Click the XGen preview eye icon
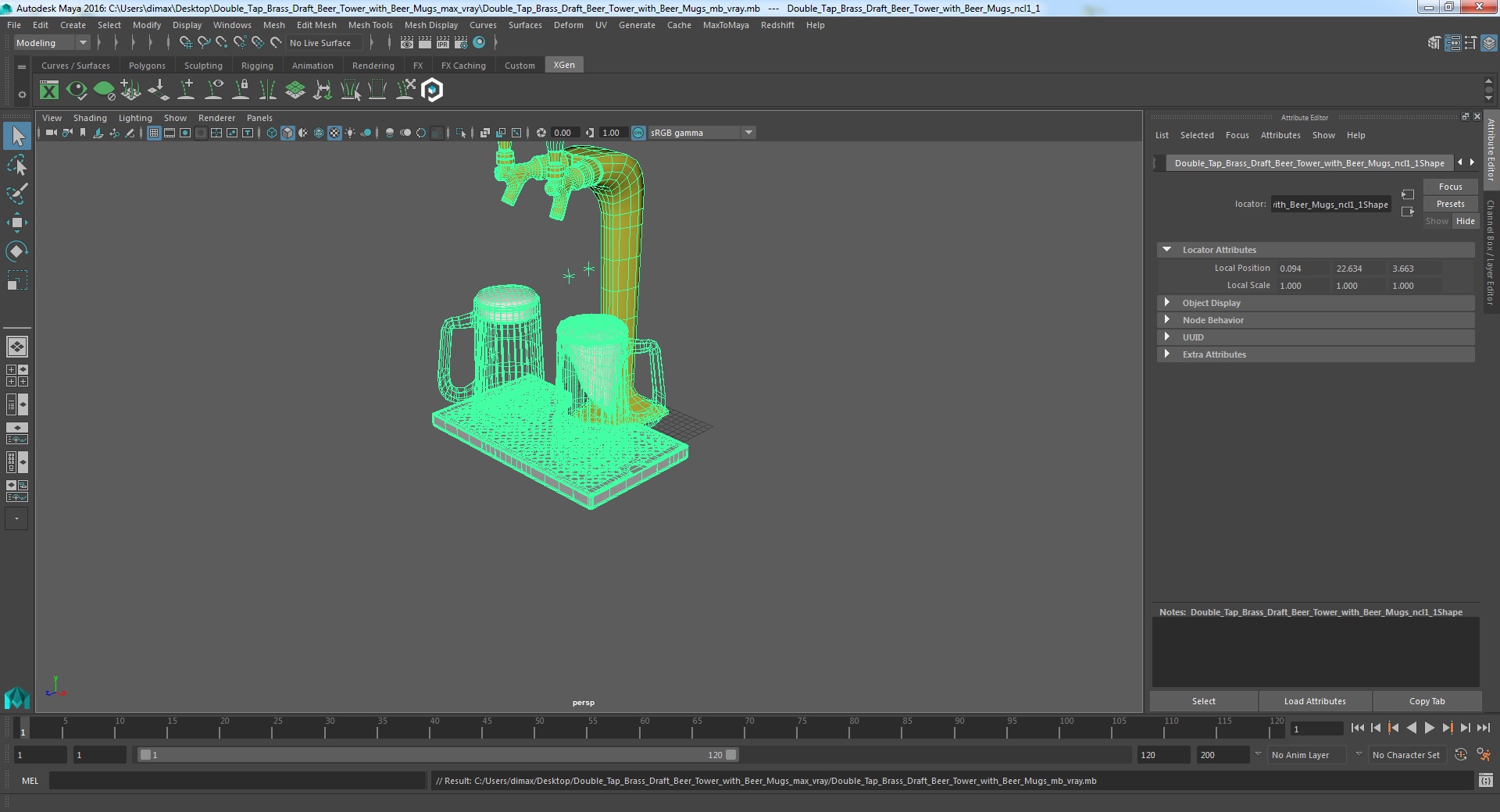 [x=77, y=91]
